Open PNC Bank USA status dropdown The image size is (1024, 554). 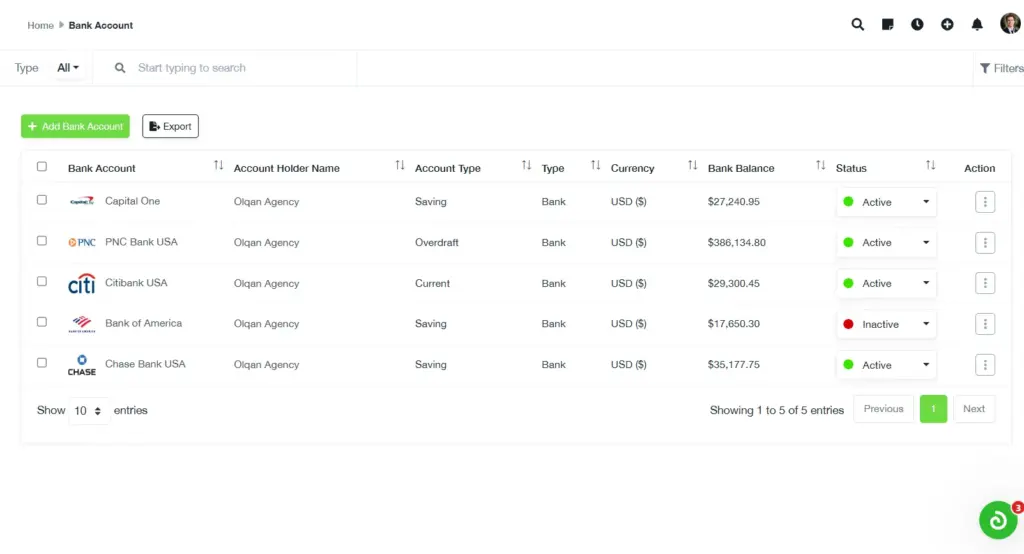click(x=886, y=242)
